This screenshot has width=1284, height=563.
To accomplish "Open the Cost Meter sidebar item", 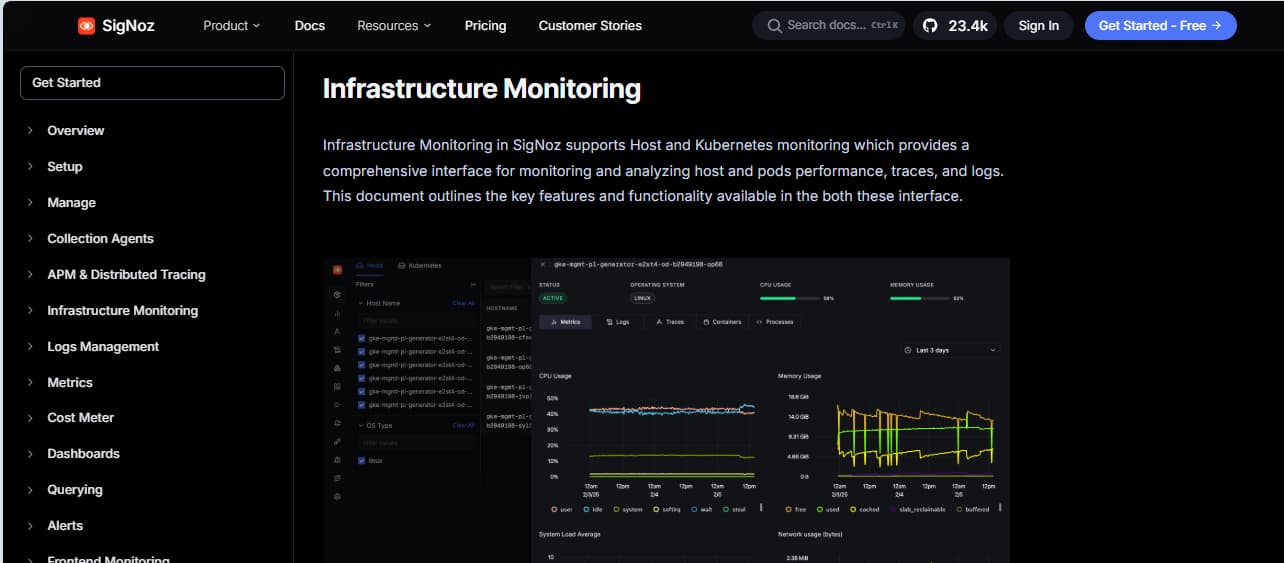I will 80,418.
